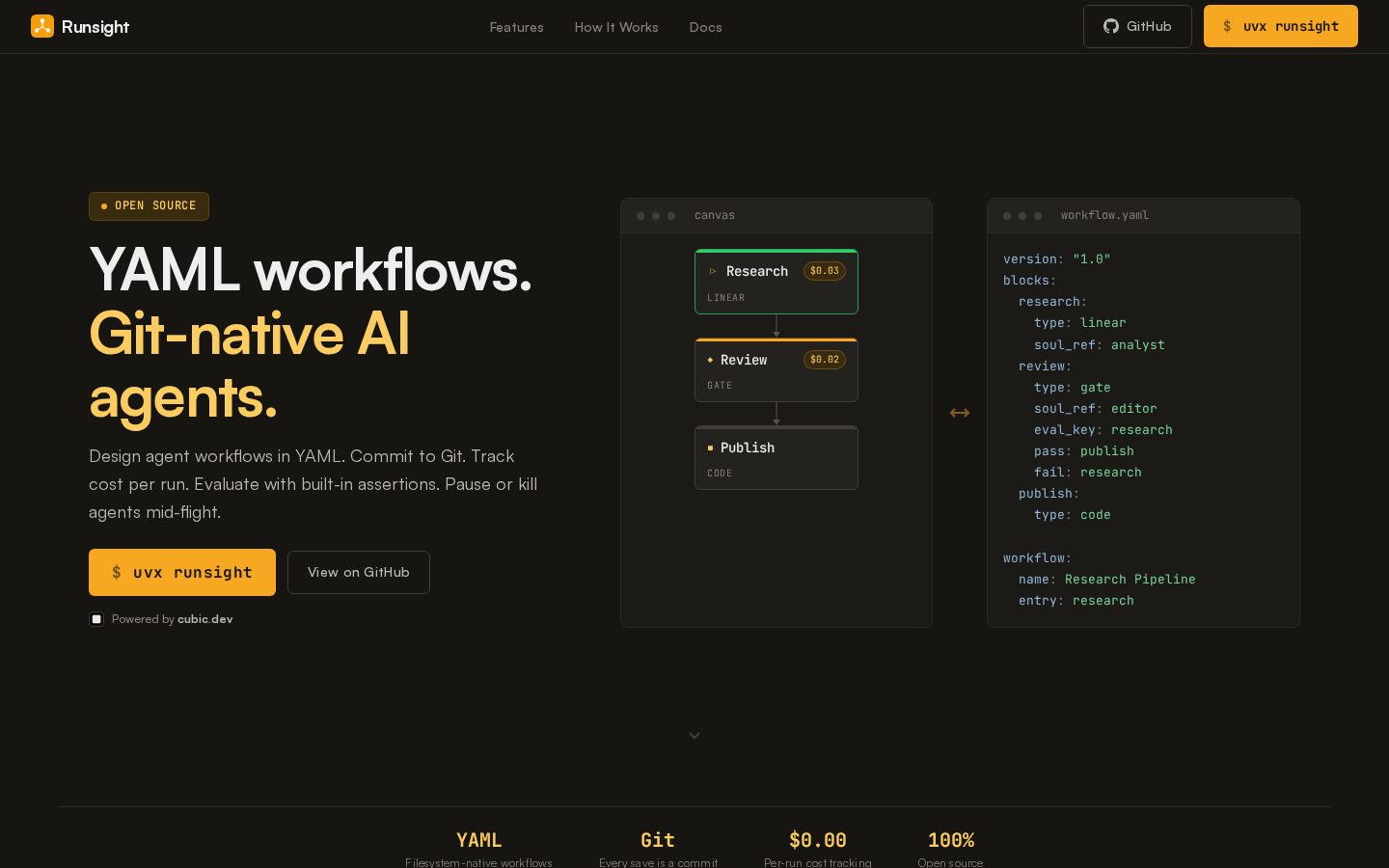Screen dimensions: 1389x868
Task: Click the $0.00 stat heading
Action: (818, 840)
